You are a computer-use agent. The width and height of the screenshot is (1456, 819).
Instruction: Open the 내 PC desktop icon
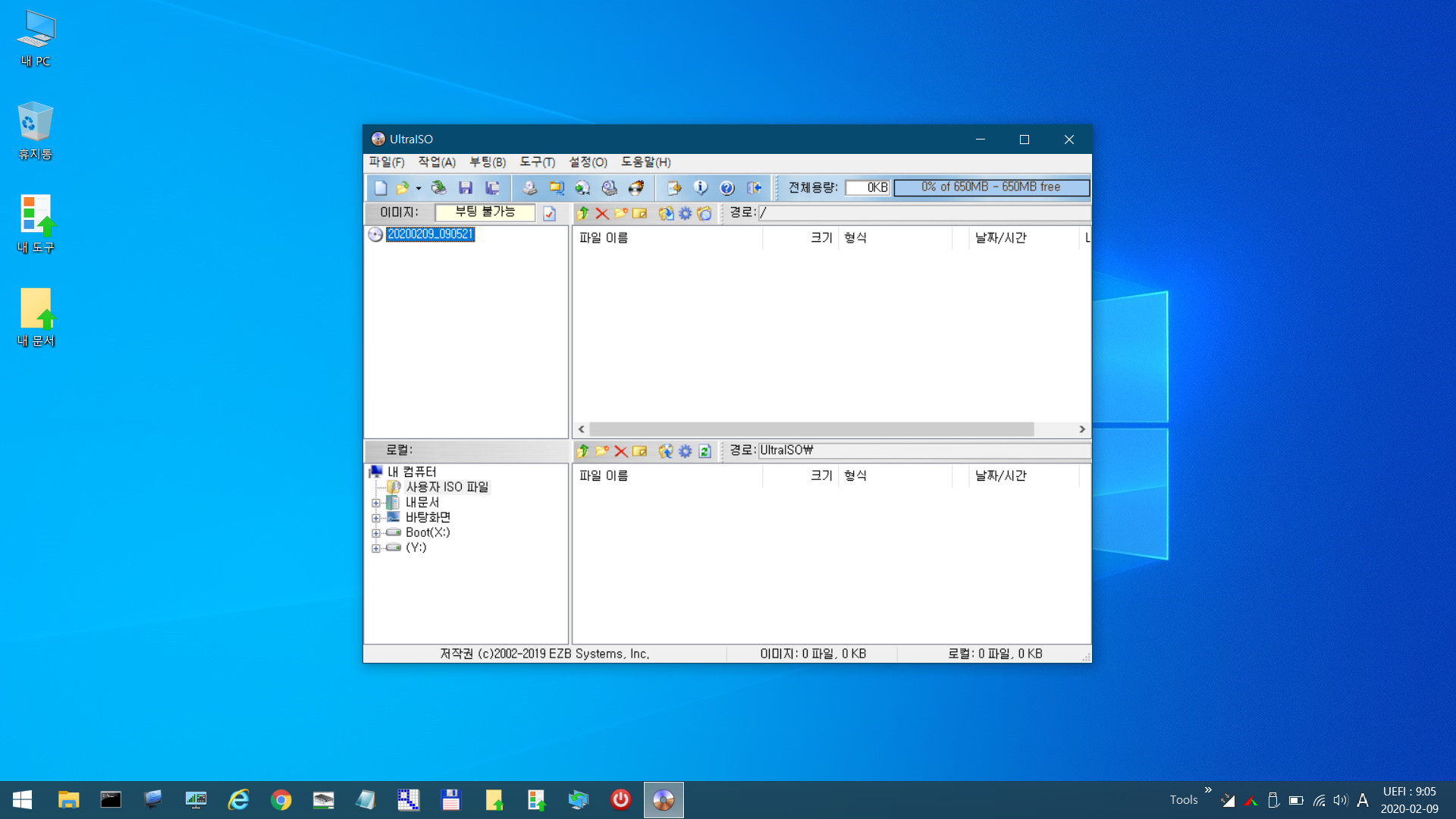pos(36,39)
